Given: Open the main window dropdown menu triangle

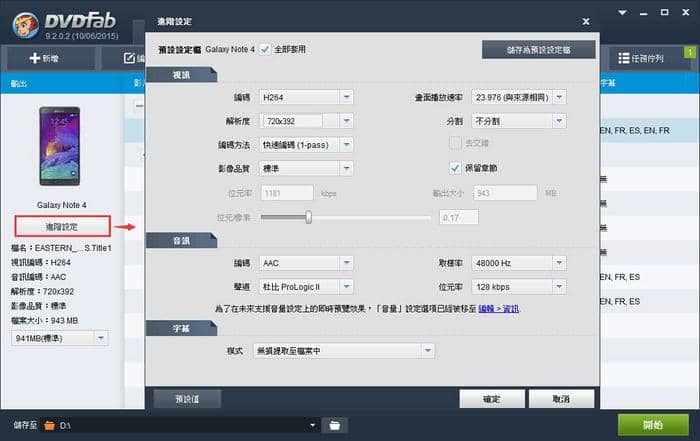Looking at the screenshot, I should point(622,12).
